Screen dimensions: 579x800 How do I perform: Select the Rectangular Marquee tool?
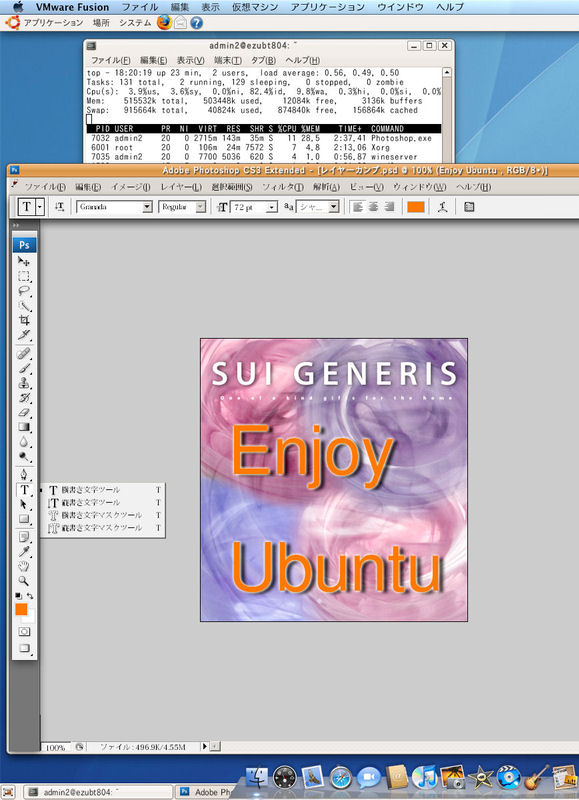click(x=23, y=277)
